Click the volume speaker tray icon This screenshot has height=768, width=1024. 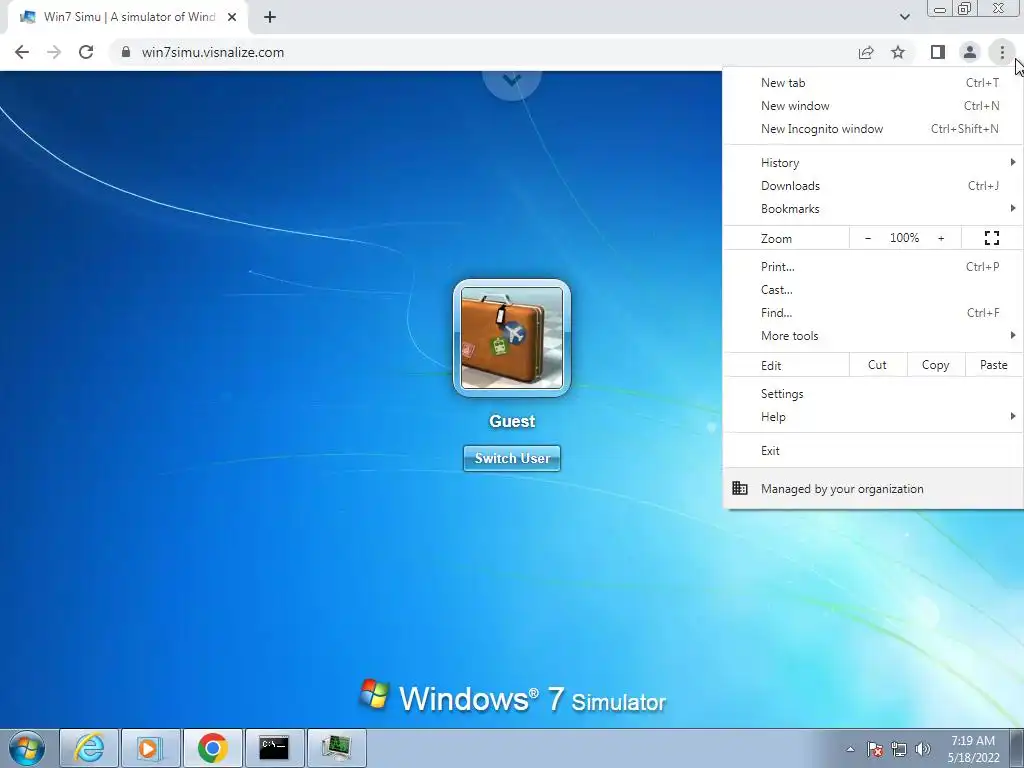coord(922,749)
